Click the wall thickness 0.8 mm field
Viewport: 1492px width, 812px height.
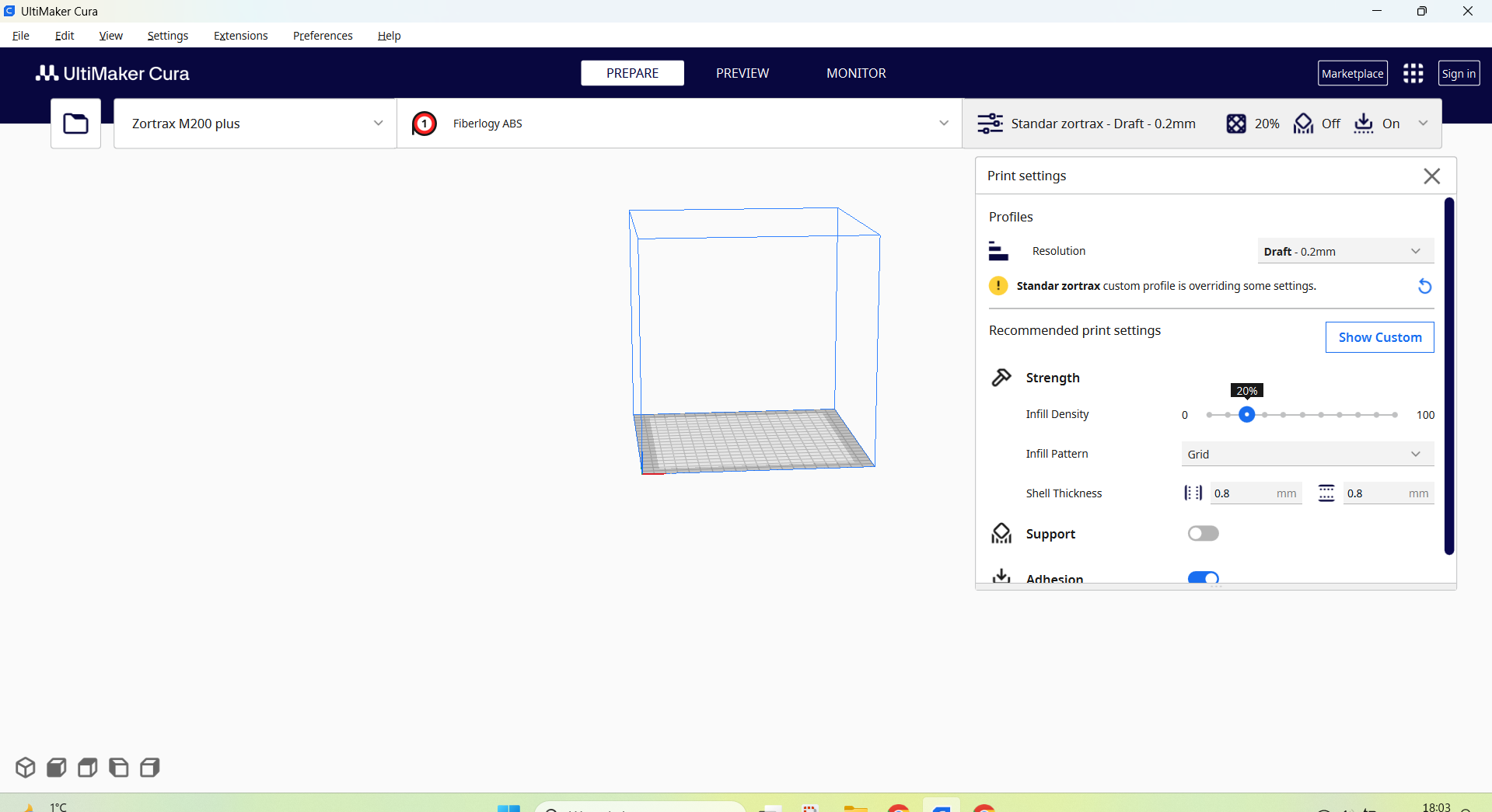[1256, 493]
